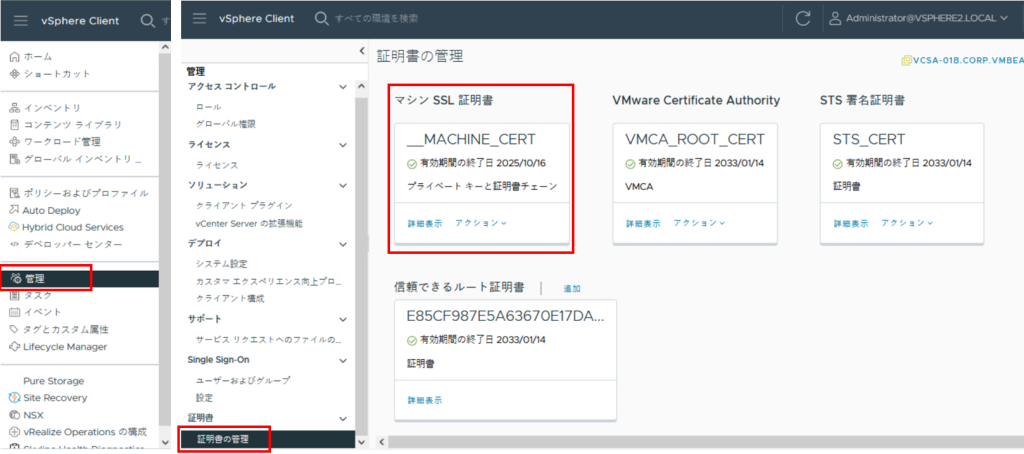
Task: Open Hybrid Cloud Services item
Action: tap(66, 227)
